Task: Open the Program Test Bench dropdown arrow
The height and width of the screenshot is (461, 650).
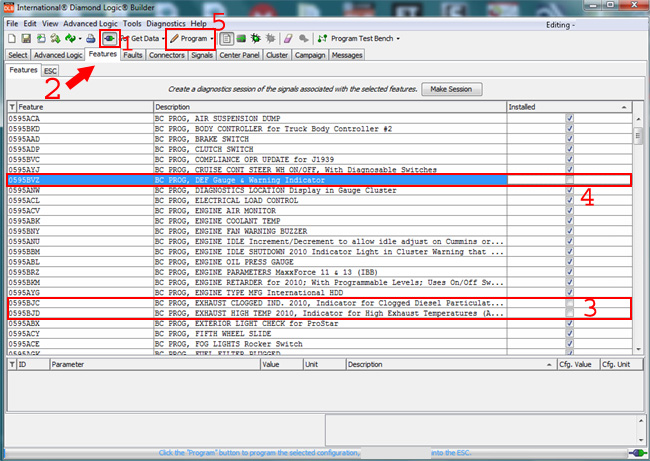Action: (398, 39)
